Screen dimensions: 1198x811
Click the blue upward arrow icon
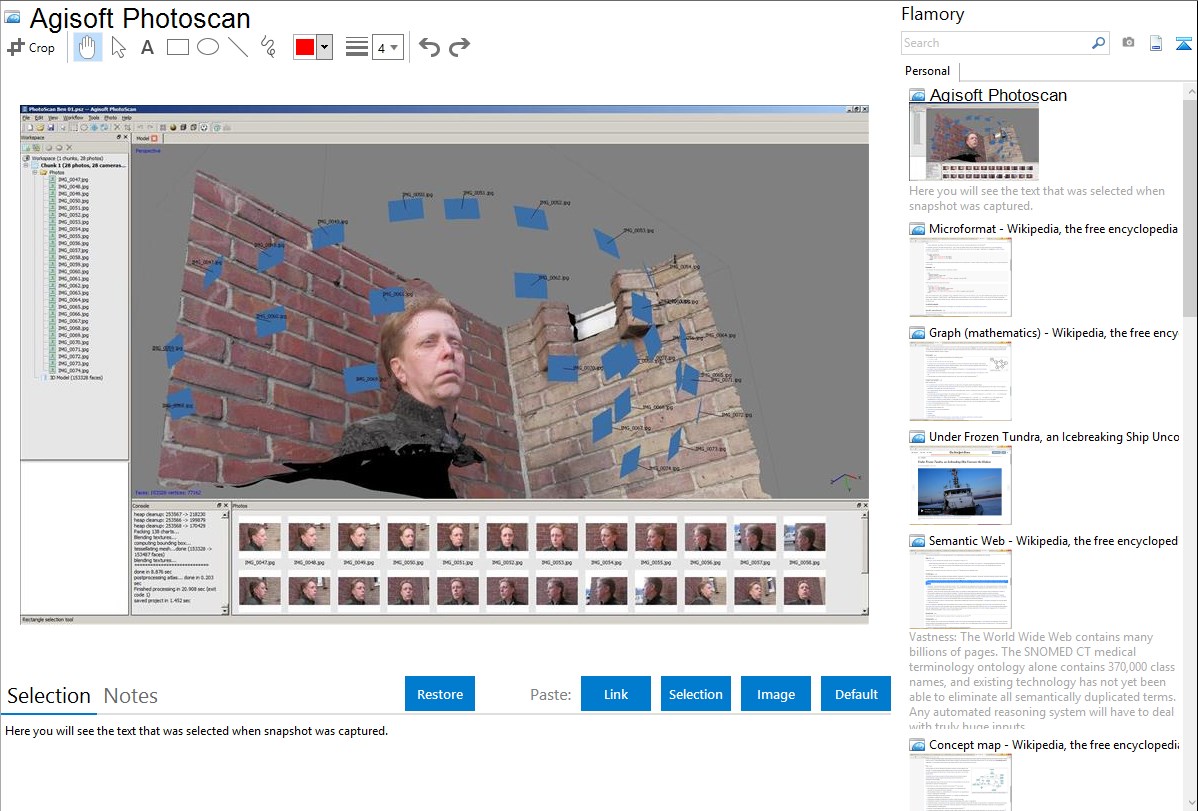click(1183, 43)
